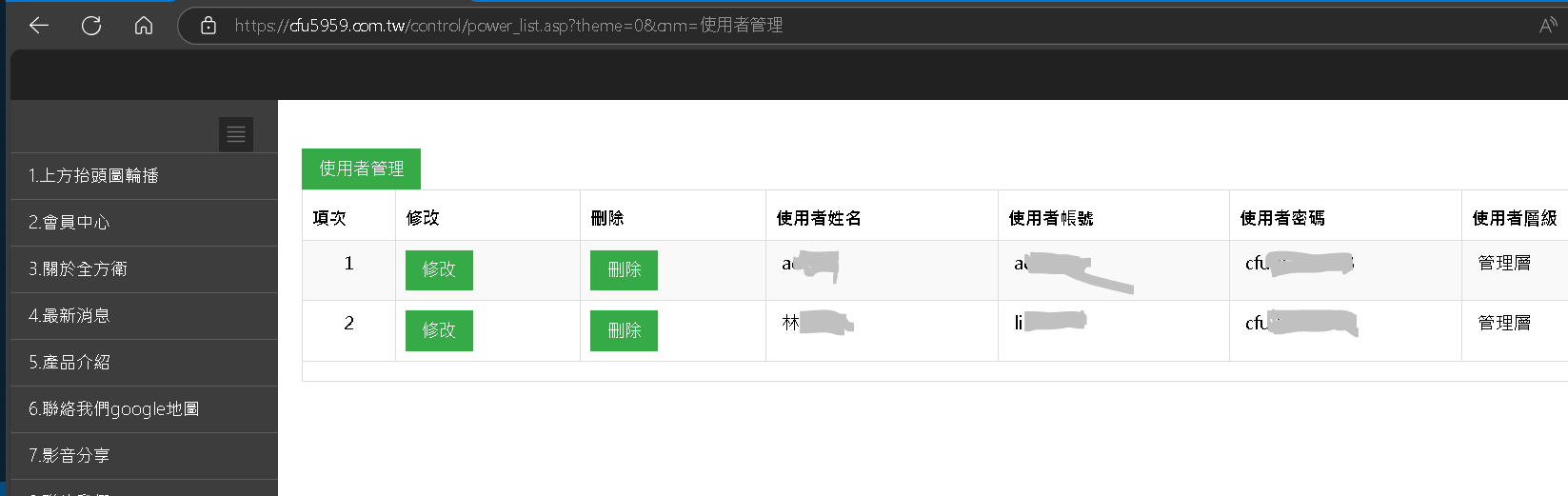Click the 使用者帳號 column header
This screenshot has height=496, width=1568.
[1050, 218]
